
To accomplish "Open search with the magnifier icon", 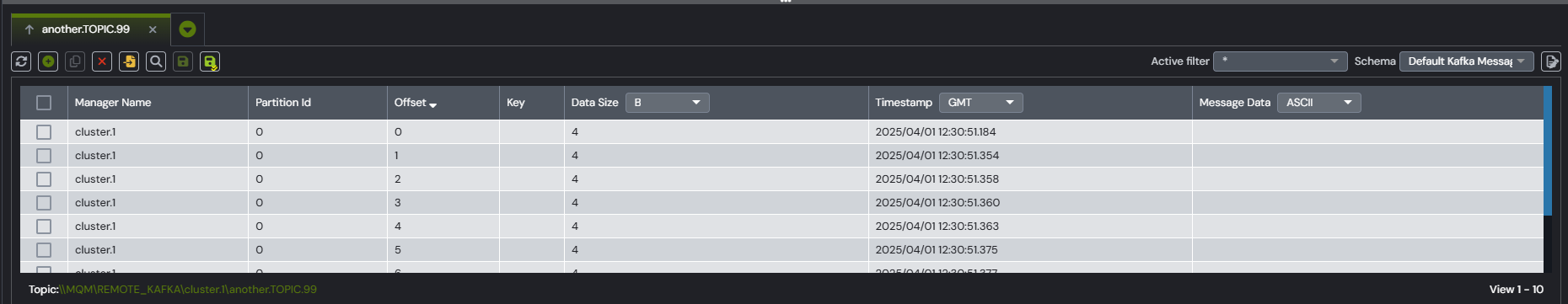I will [x=156, y=61].
